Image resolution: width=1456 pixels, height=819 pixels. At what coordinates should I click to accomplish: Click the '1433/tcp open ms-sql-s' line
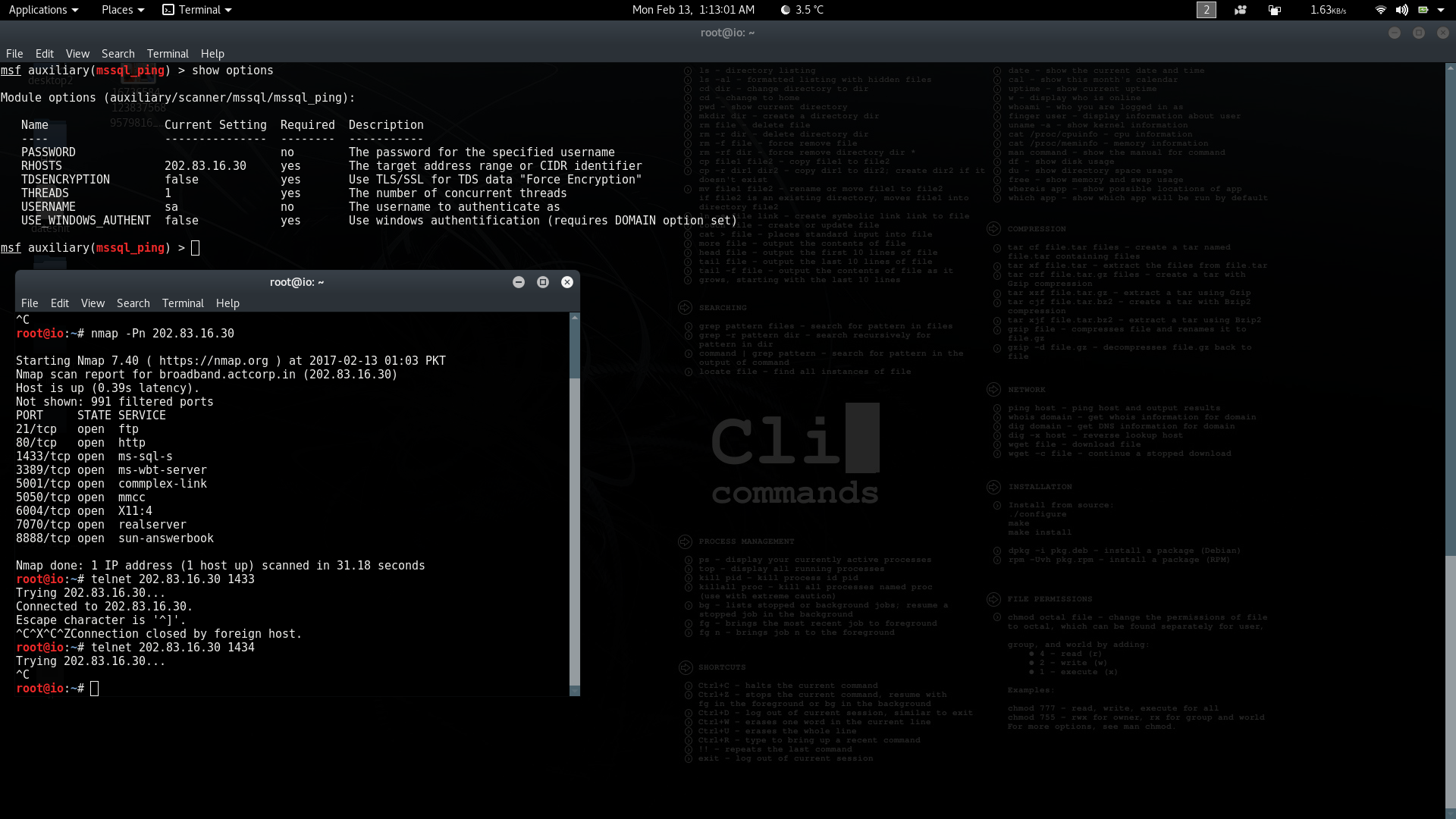(x=94, y=457)
